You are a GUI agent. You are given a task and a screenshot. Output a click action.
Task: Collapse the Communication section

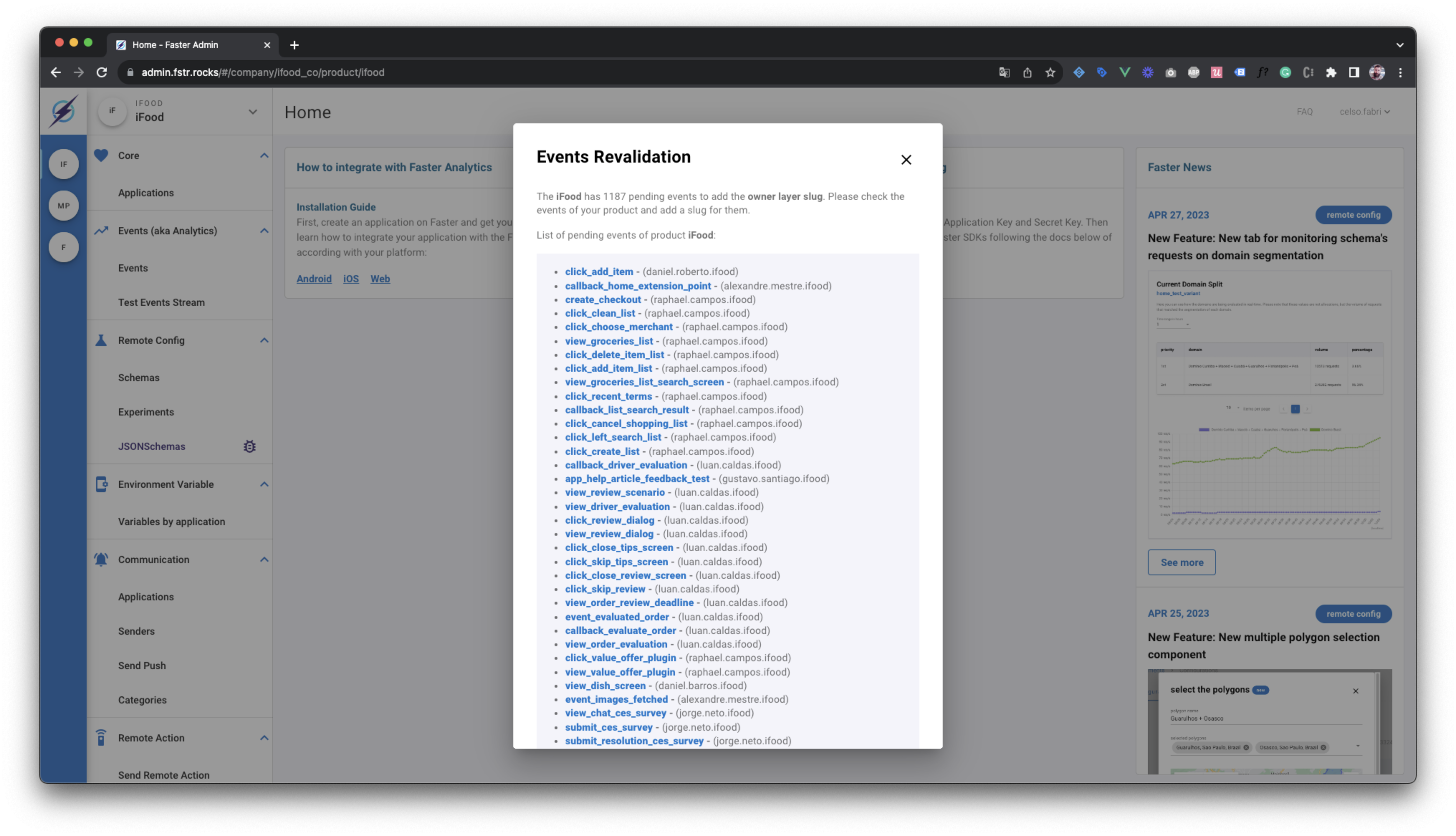pos(264,560)
